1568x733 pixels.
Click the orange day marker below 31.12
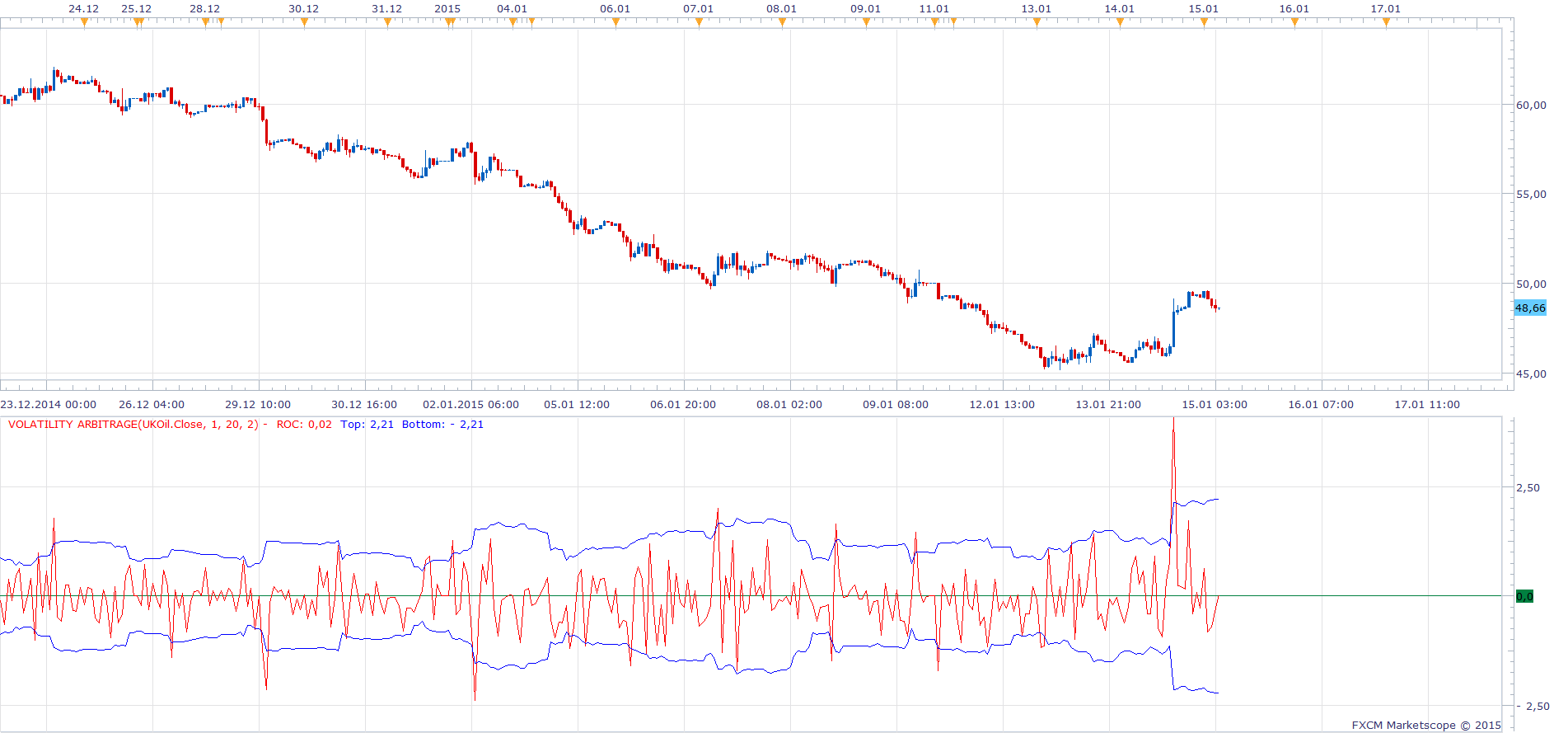[387, 22]
